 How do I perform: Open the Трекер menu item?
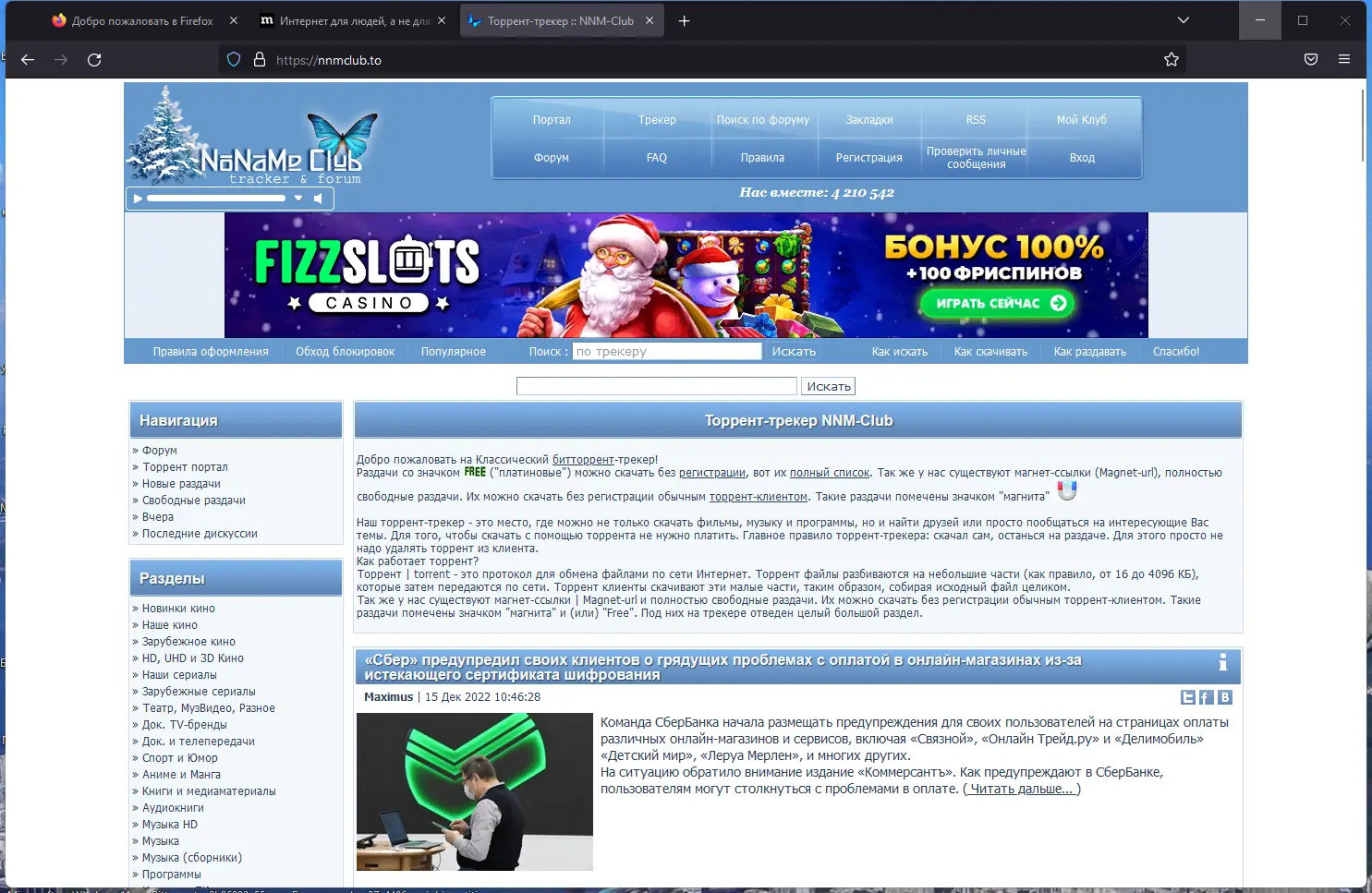657,120
